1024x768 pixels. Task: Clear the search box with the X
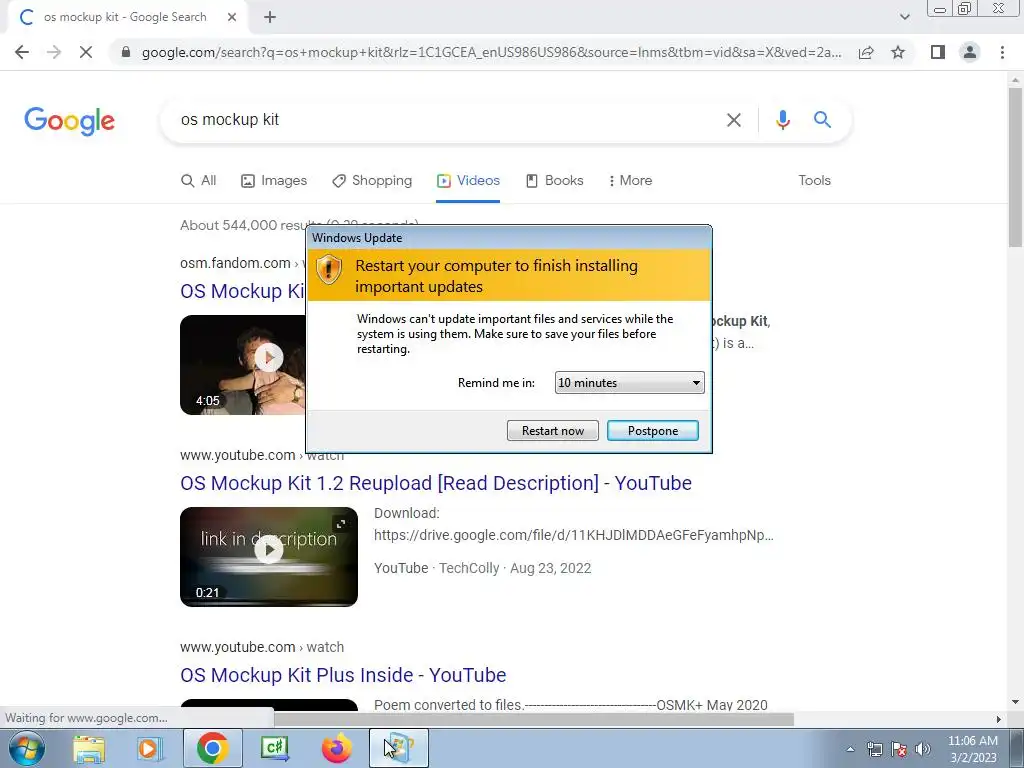pos(734,120)
